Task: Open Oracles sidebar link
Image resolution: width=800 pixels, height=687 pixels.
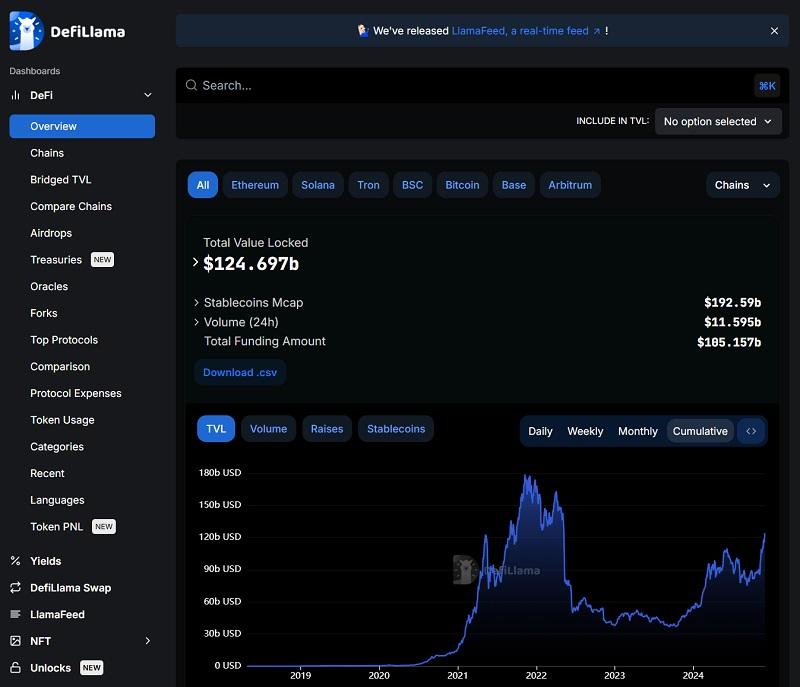Action: pyautogui.click(x=49, y=286)
